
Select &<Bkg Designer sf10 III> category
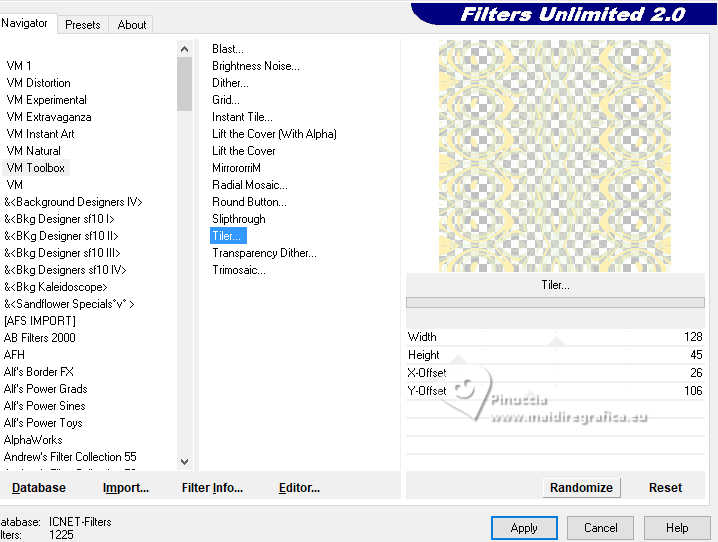pyautogui.click(x=62, y=253)
